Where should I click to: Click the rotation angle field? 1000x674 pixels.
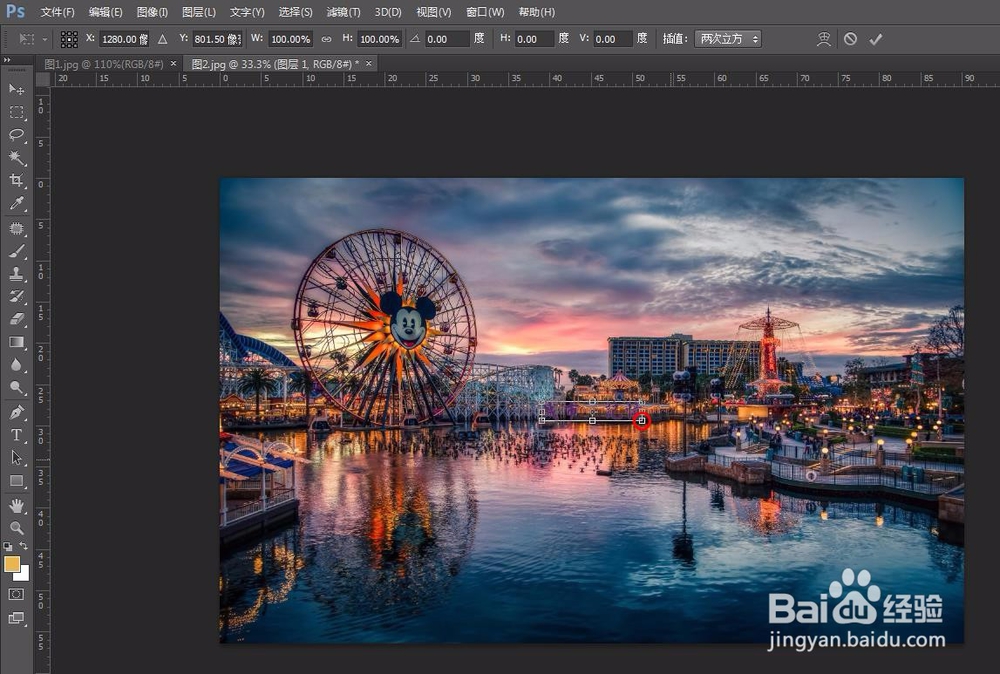tap(447, 40)
